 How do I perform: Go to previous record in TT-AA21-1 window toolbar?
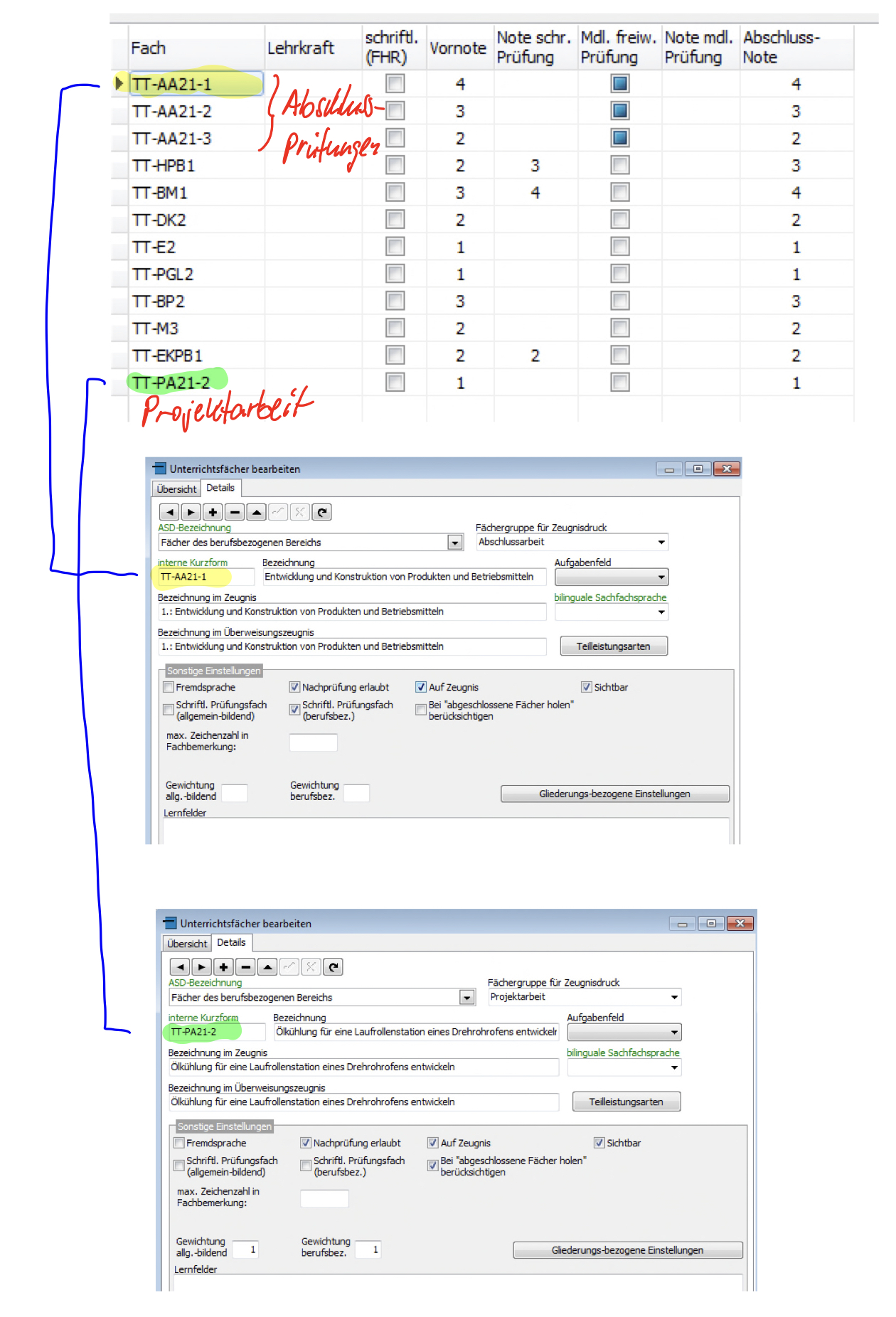point(169,512)
